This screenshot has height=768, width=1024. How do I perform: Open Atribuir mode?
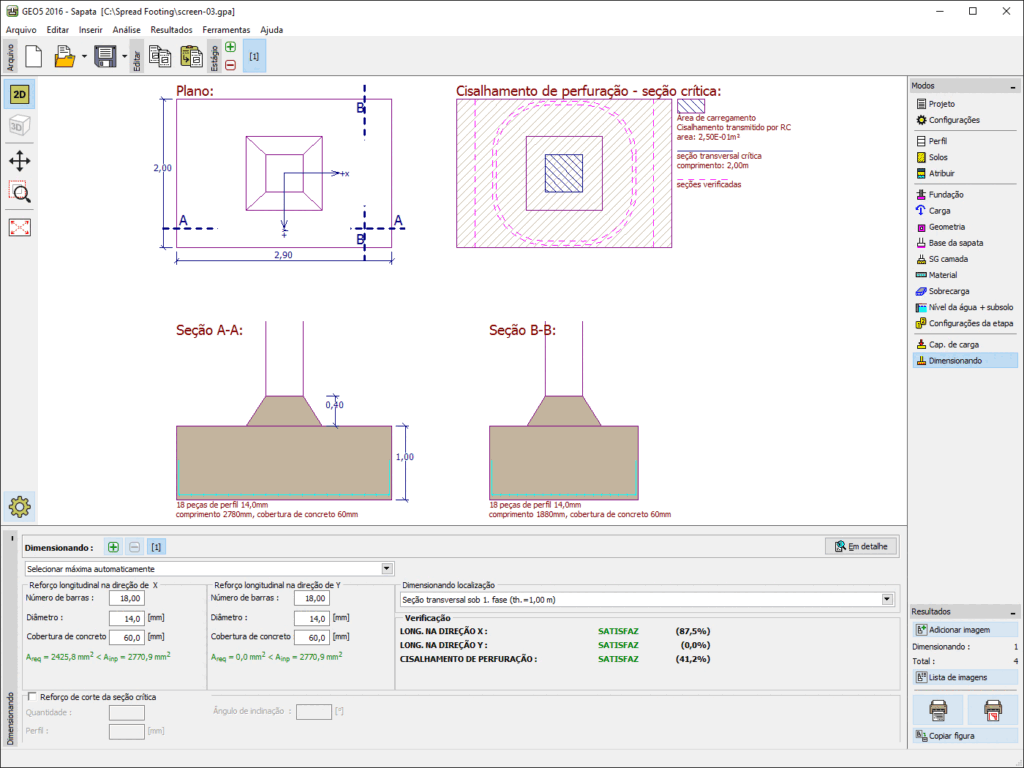coord(965,174)
